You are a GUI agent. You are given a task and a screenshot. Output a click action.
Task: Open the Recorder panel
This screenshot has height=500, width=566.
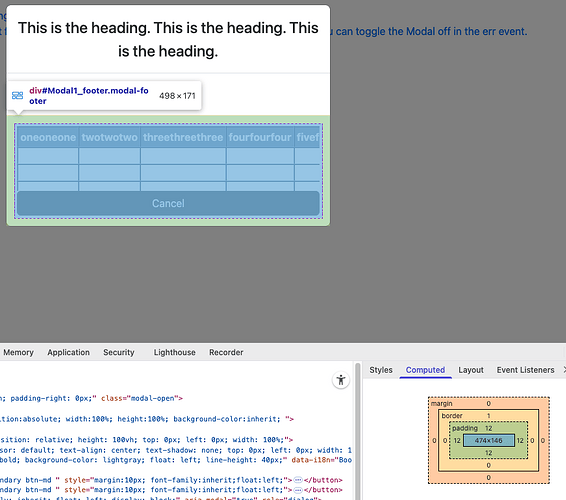click(226, 352)
